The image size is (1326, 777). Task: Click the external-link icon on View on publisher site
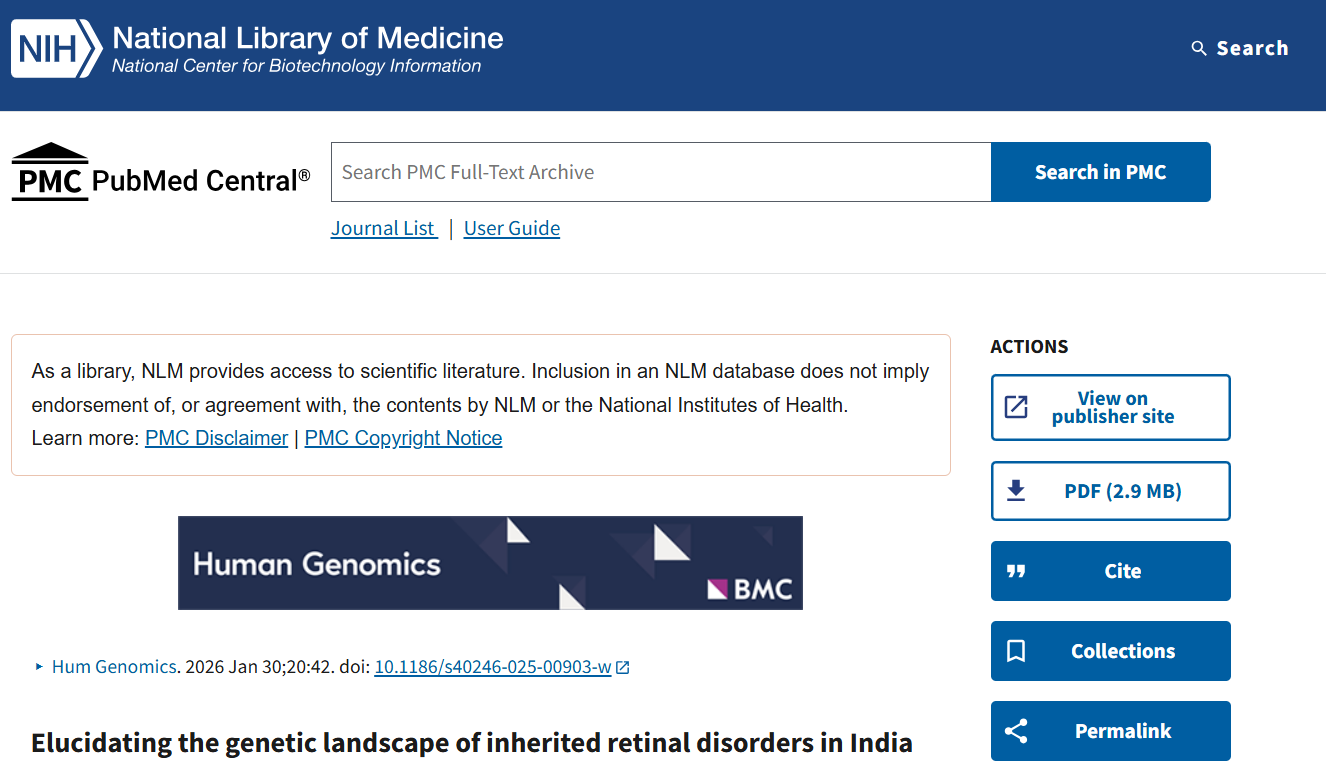pos(1017,407)
